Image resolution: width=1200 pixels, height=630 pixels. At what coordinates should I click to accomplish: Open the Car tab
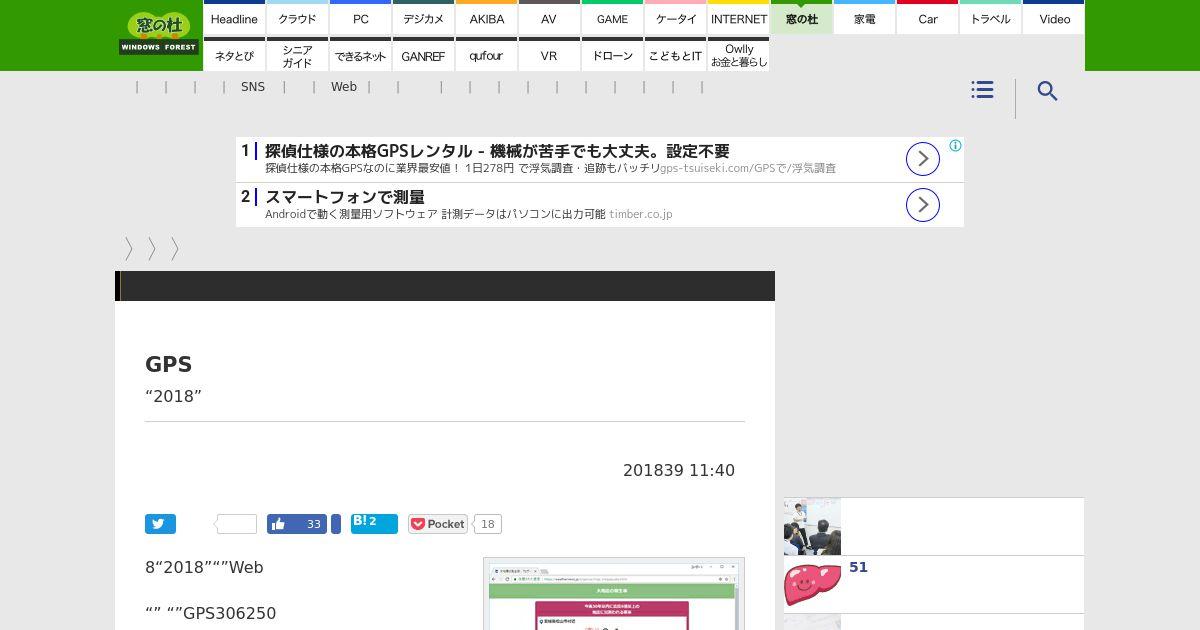tap(927, 18)
